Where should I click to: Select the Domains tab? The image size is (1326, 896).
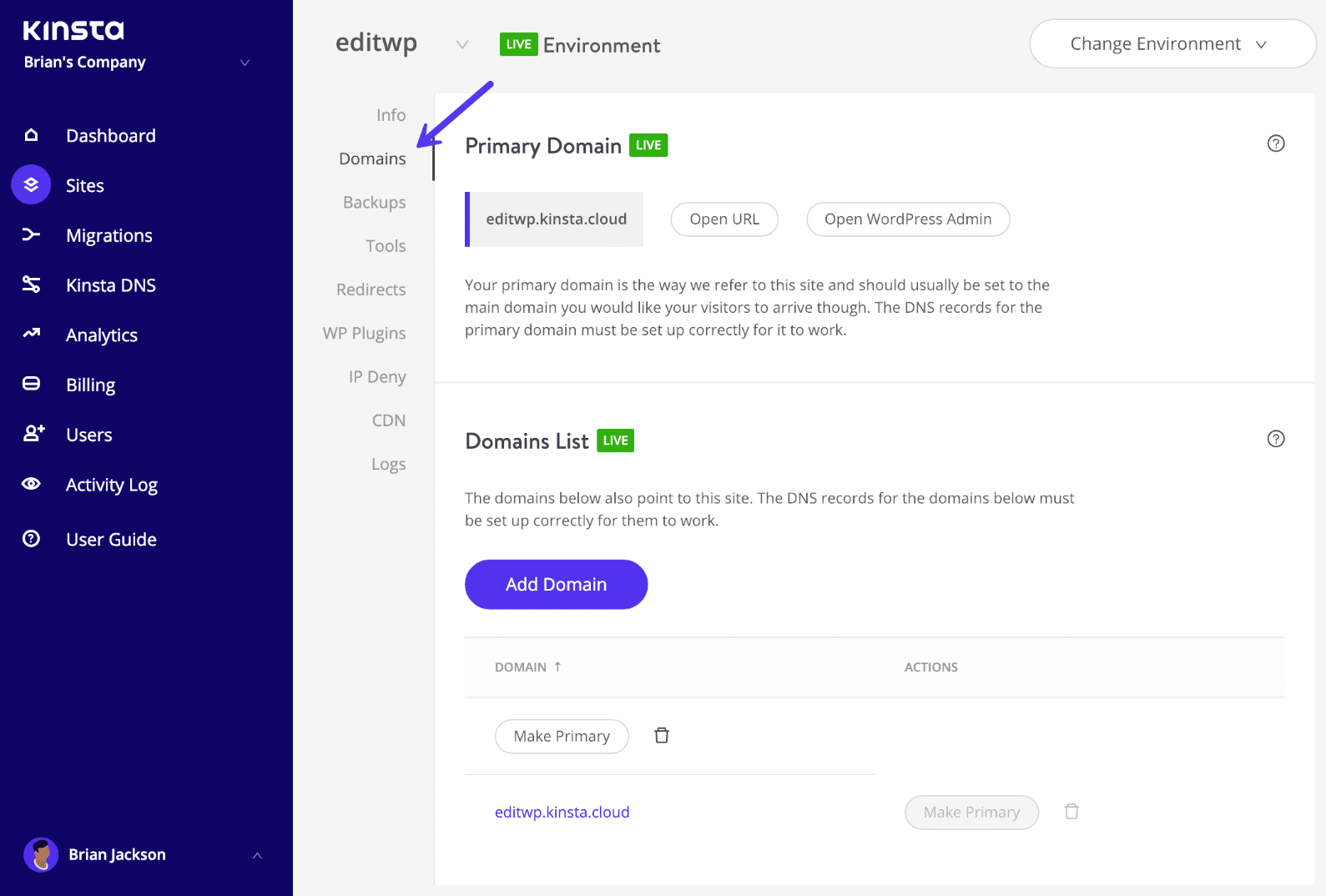tap(372, 159)
